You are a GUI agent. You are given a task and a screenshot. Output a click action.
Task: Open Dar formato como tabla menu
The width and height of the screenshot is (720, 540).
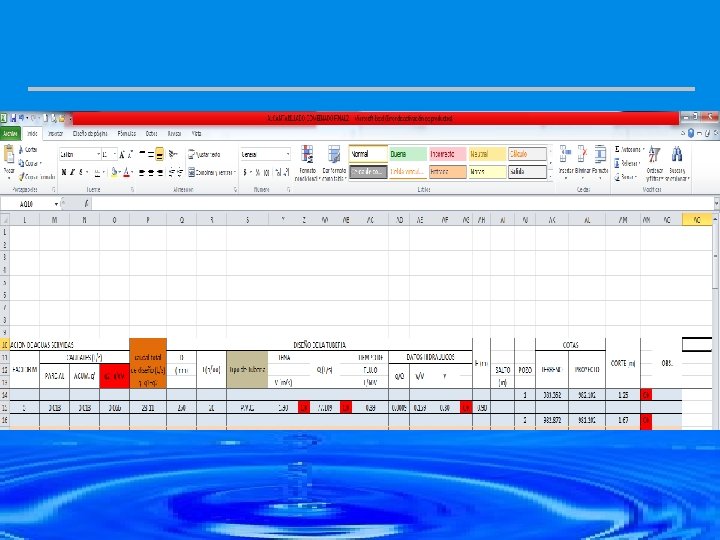pos(334,163)
